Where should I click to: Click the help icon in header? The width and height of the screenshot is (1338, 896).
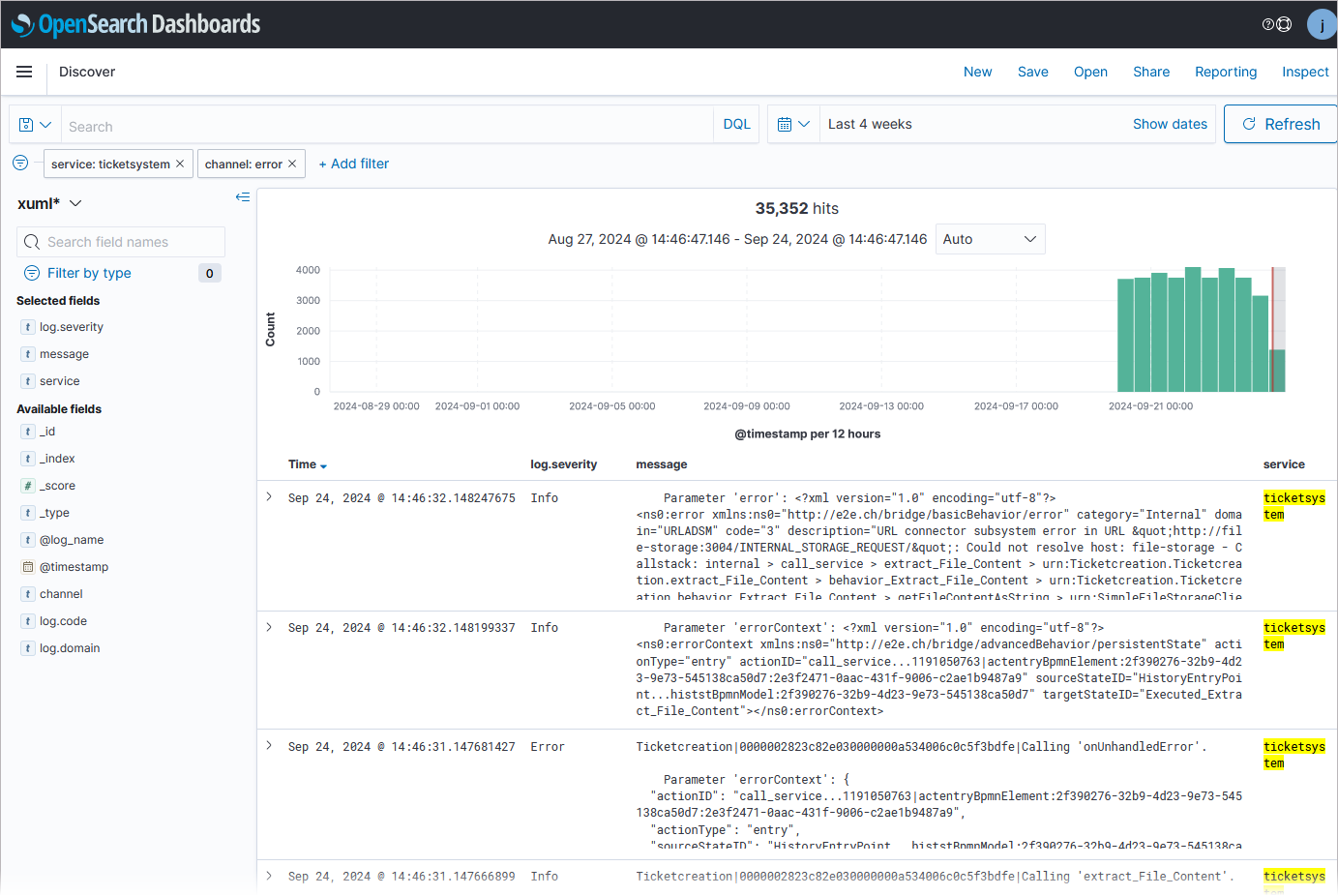(x=1268, y=24)
